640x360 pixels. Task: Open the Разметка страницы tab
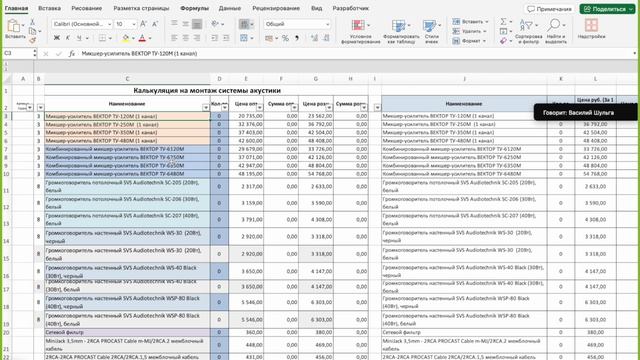(141, 8)
